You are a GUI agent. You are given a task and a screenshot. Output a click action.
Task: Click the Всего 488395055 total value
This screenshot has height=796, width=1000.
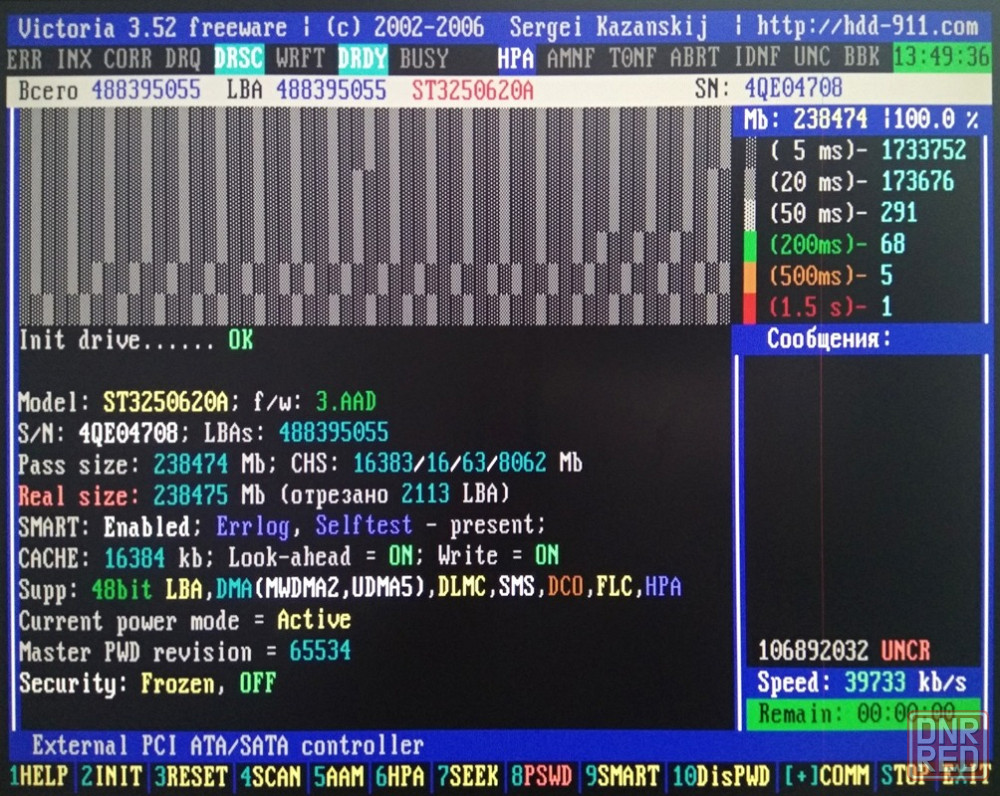[109, 90]
